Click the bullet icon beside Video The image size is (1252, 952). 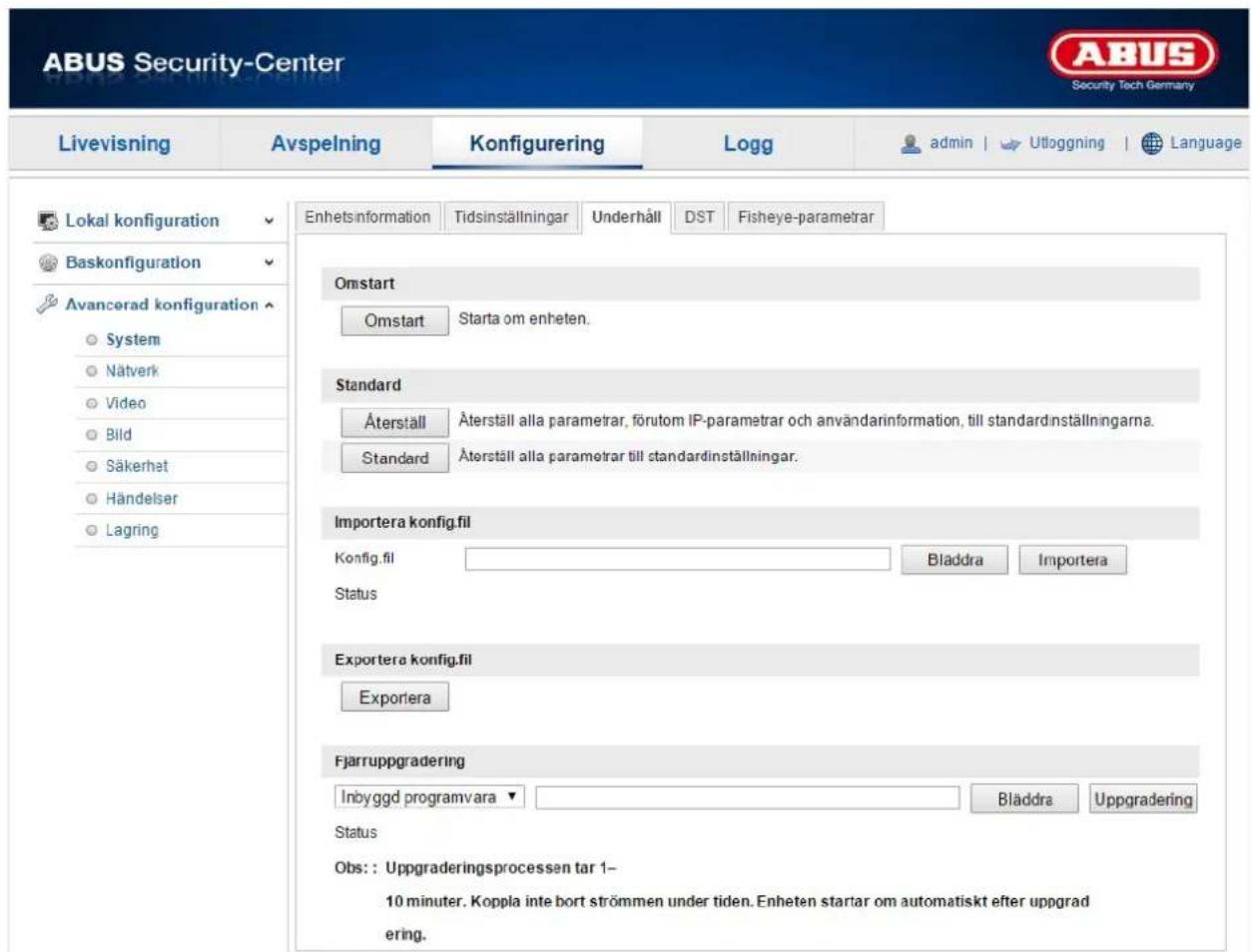92,403
